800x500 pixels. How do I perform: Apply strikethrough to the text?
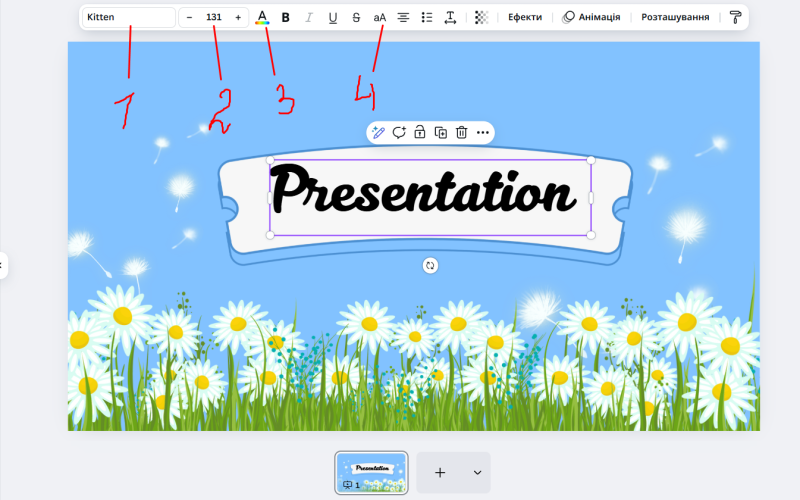[x=356, y=17]
